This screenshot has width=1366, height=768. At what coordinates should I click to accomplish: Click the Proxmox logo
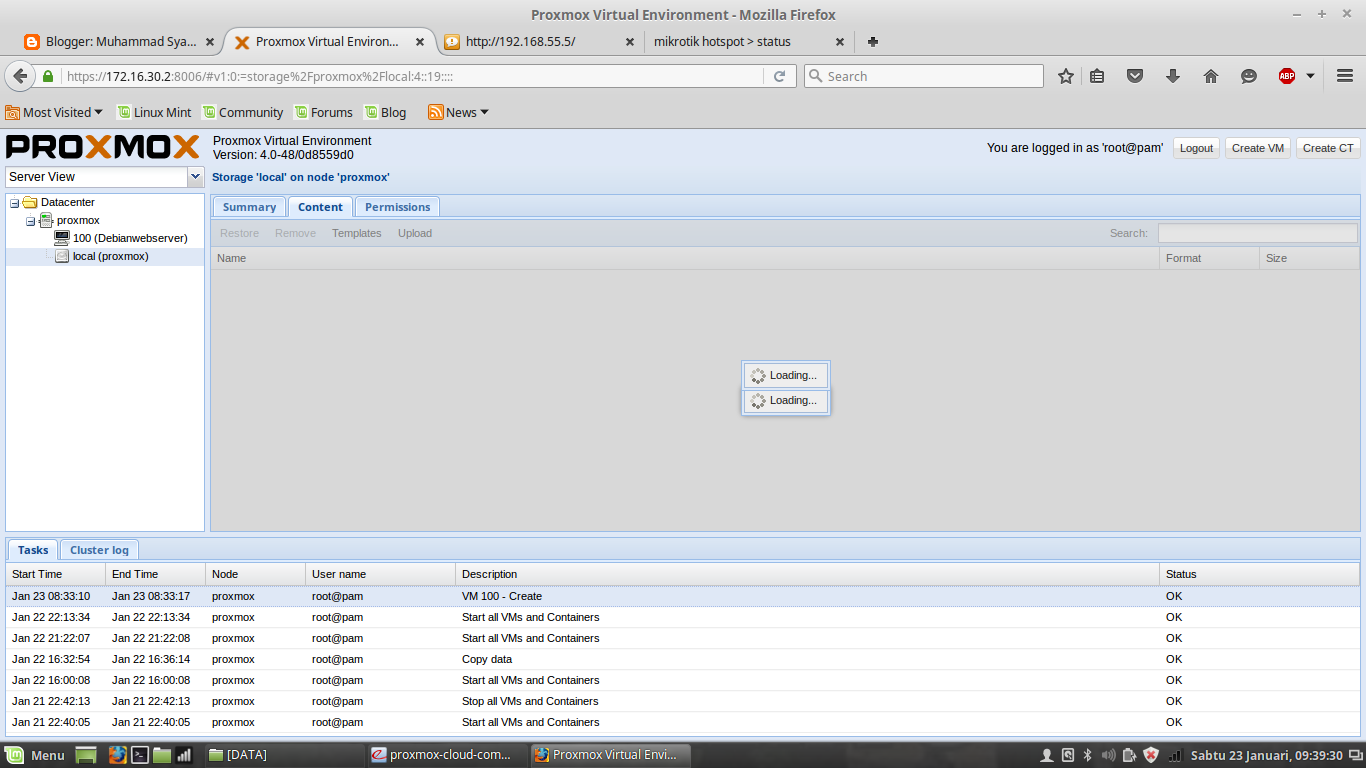point(103,147)
